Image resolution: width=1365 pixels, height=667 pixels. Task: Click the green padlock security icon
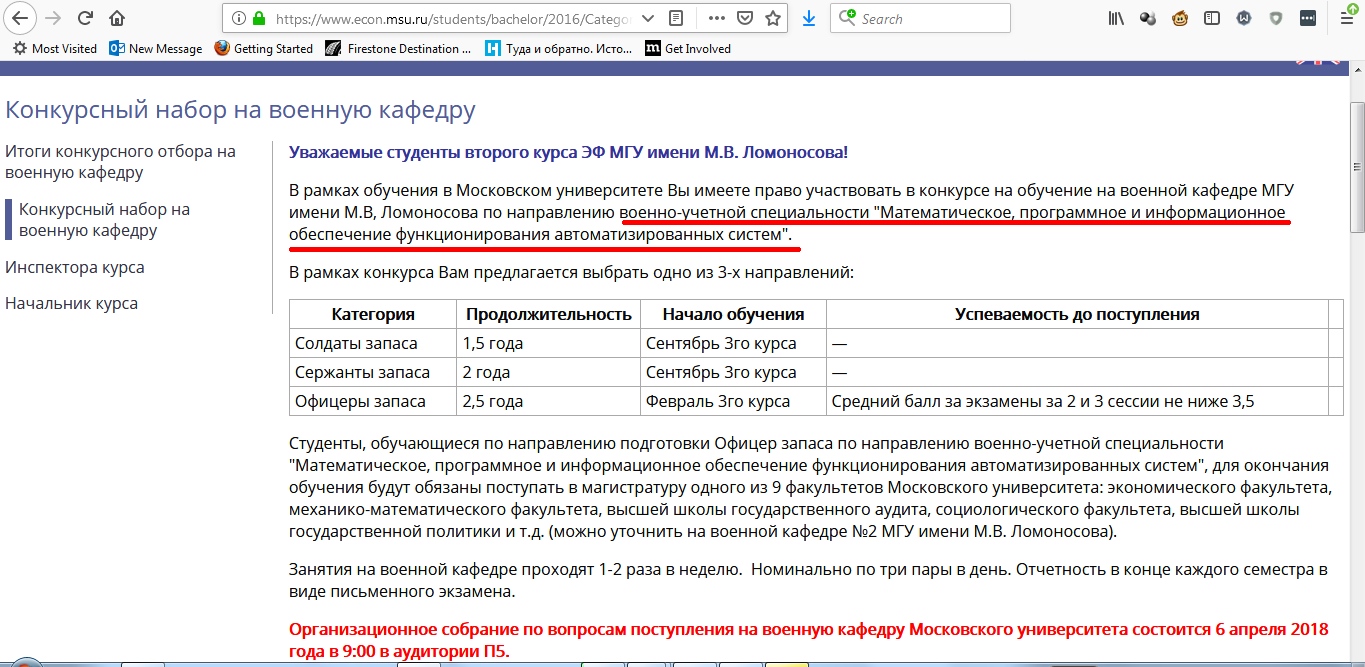tap(259, 18)
